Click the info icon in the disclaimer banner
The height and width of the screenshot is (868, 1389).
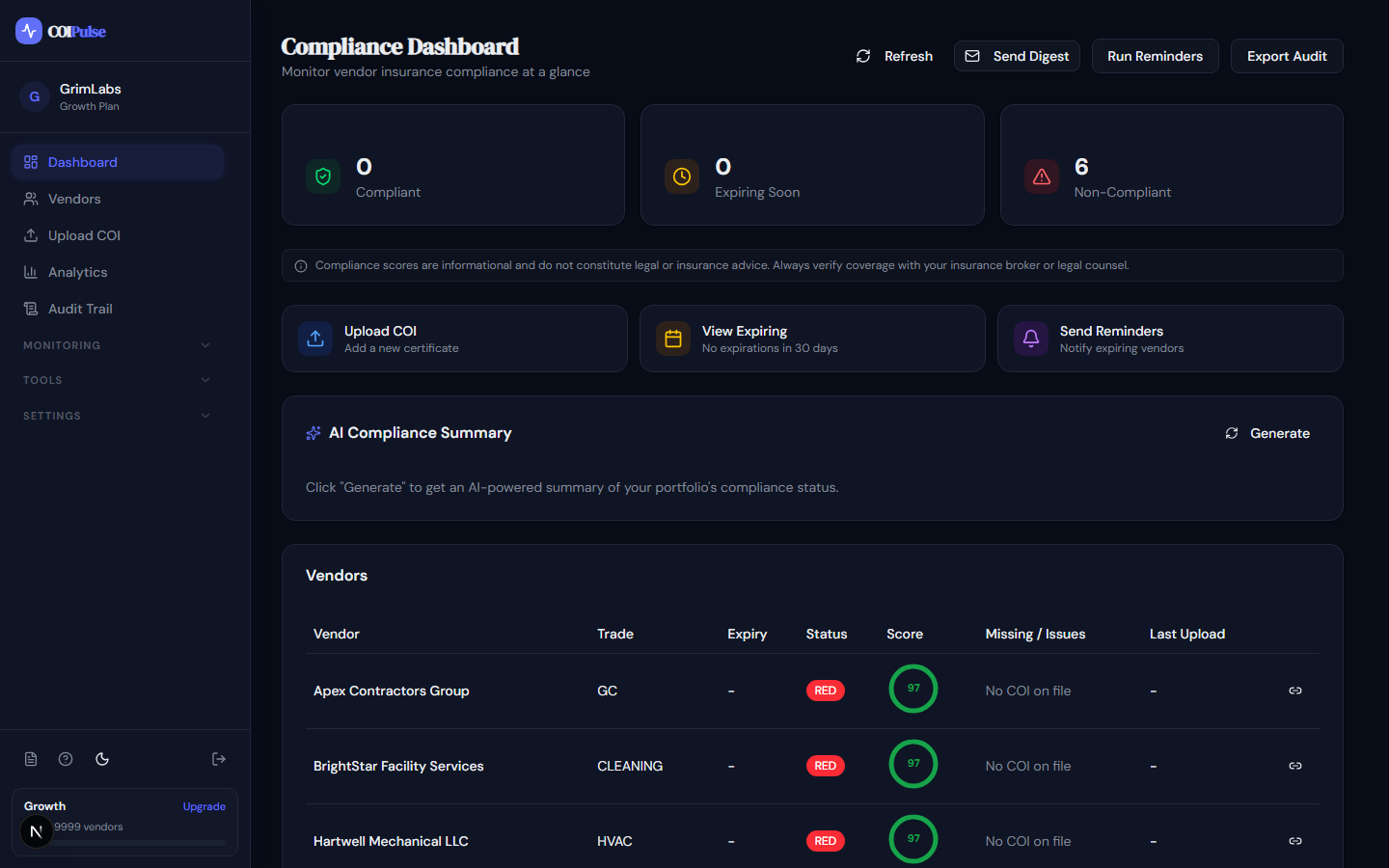click(301, 266)
